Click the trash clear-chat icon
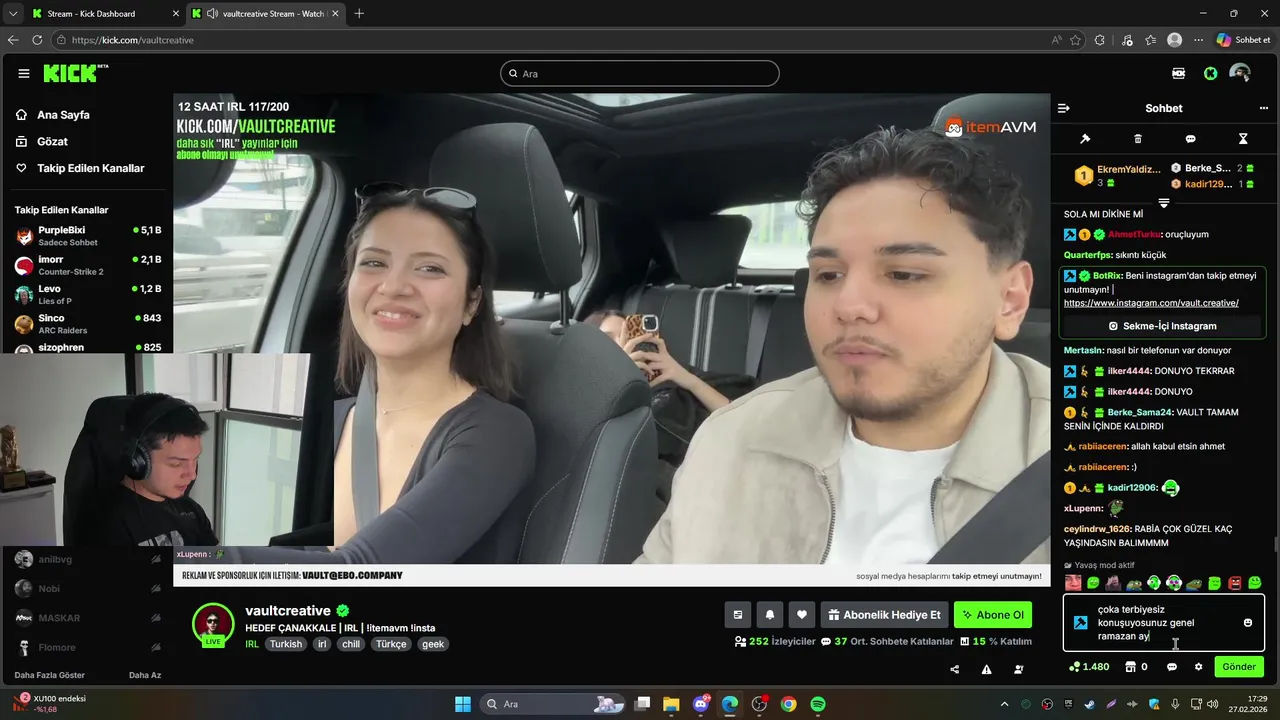This screenshot has width=1280, height=720. click(1138, 139)
